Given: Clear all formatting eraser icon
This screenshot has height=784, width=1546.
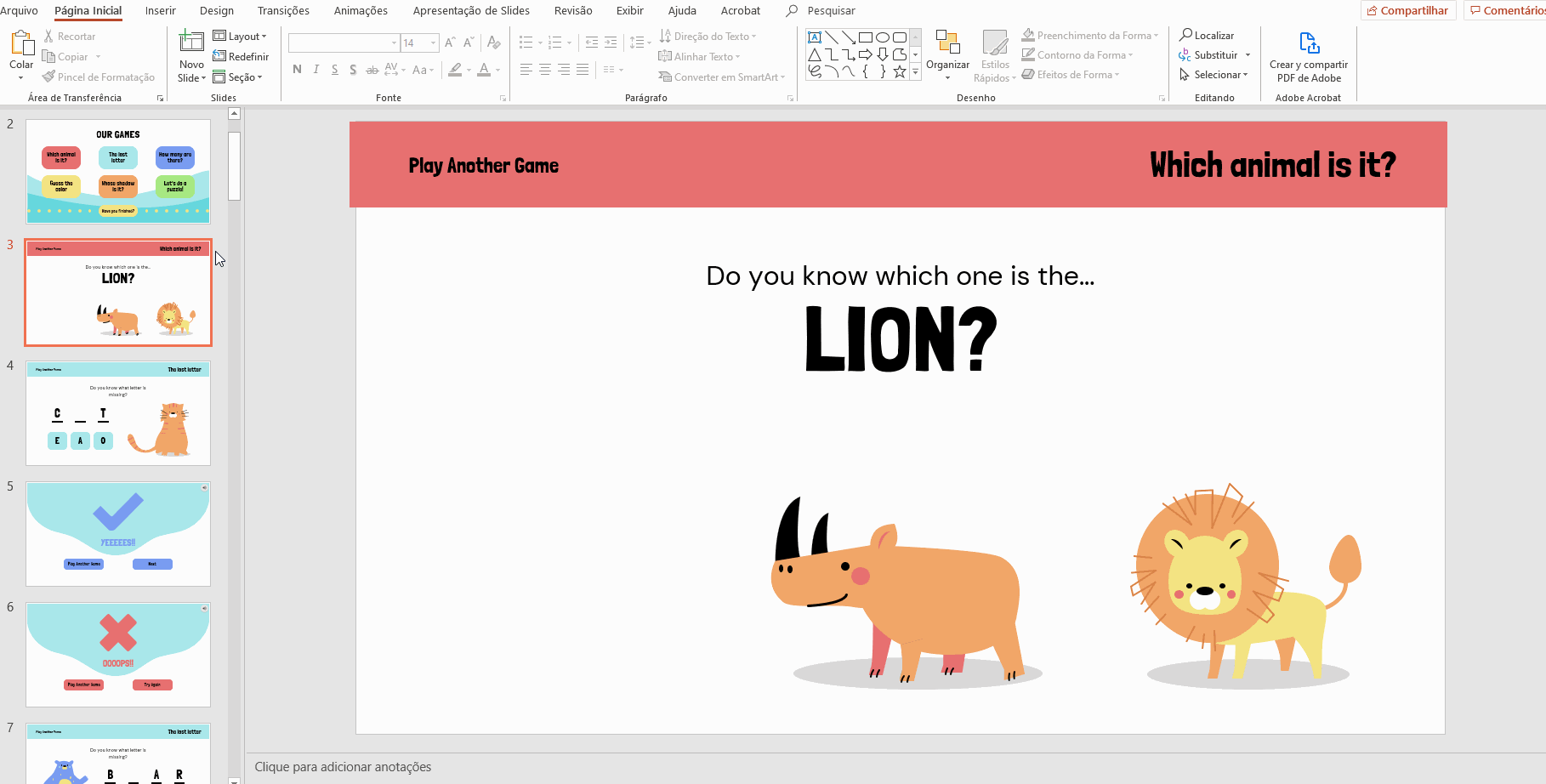Looking at the screenshot, I should pos(493,43).
